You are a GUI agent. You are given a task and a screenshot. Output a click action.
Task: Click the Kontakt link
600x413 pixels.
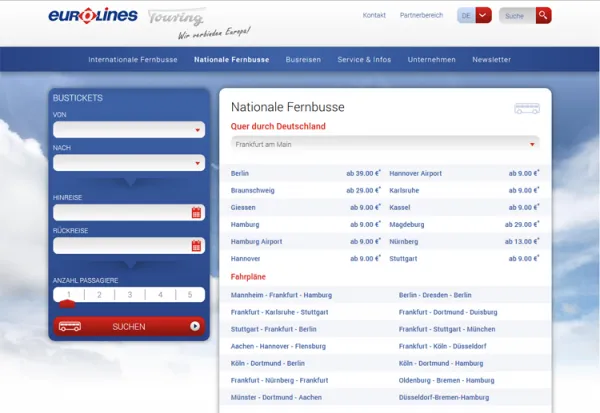[x=374, y=15]
